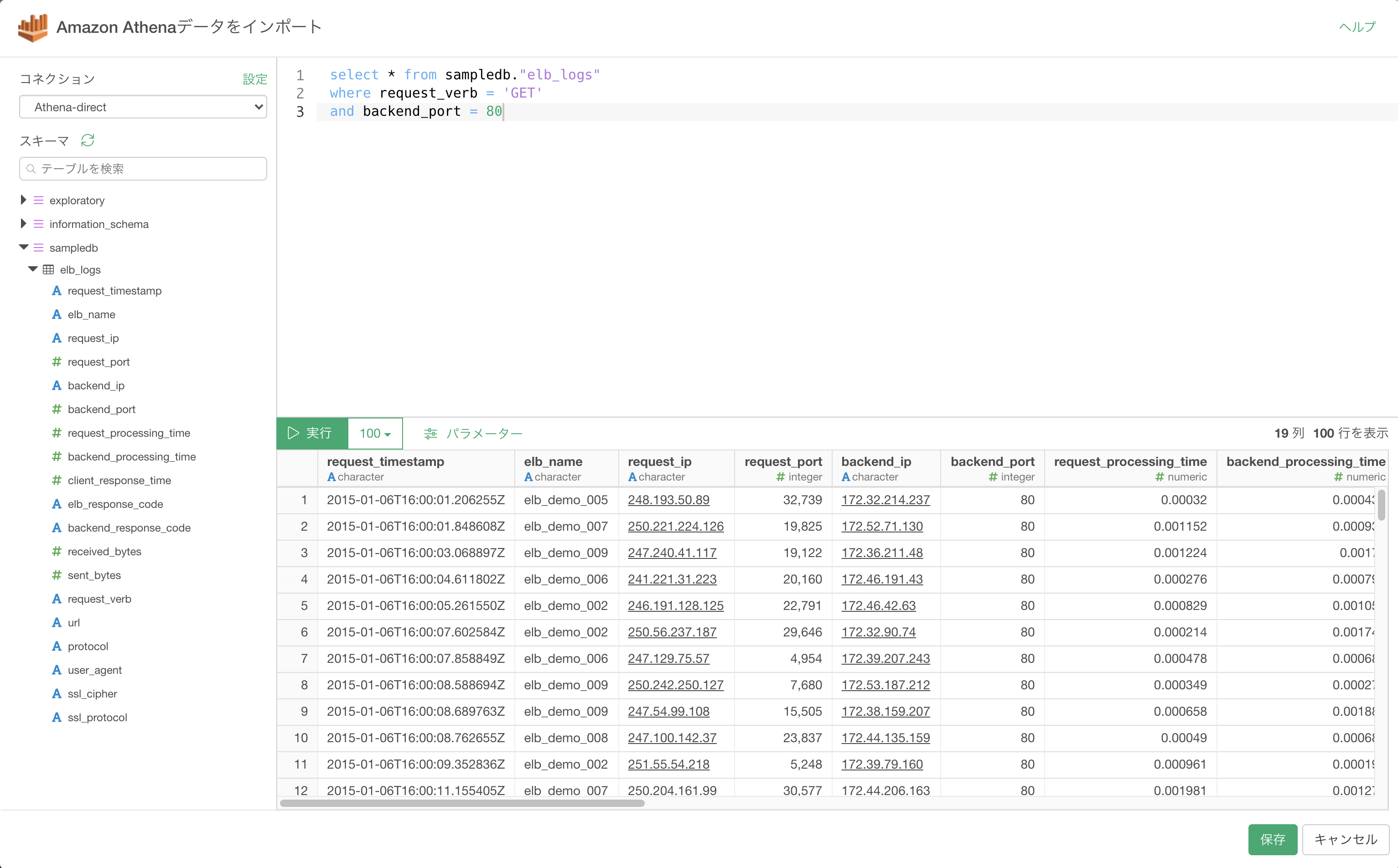
Task: Open the パラメーター settings
Action: 473,434
